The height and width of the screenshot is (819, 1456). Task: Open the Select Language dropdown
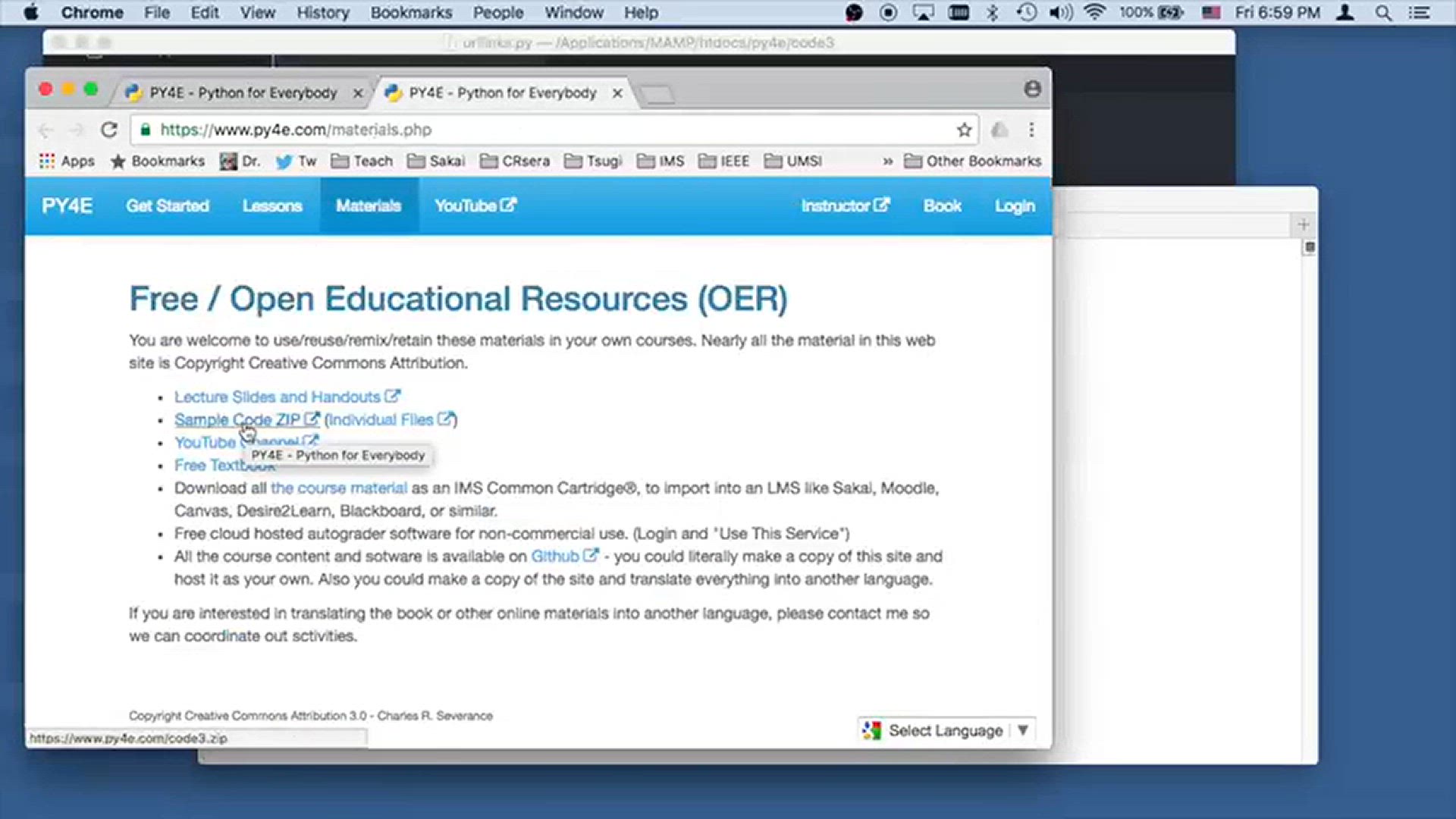946,730
